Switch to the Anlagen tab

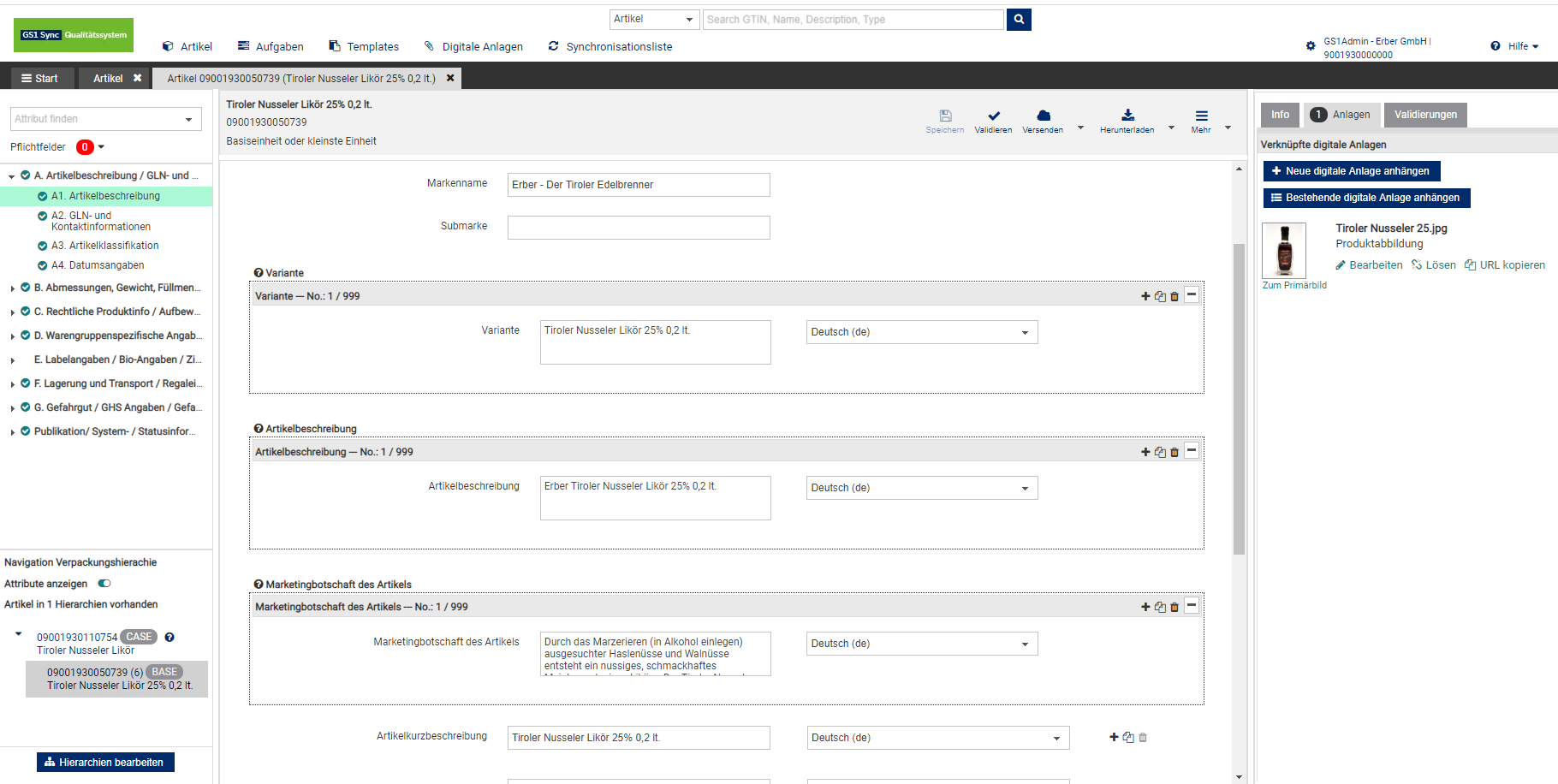(1341, 115)
